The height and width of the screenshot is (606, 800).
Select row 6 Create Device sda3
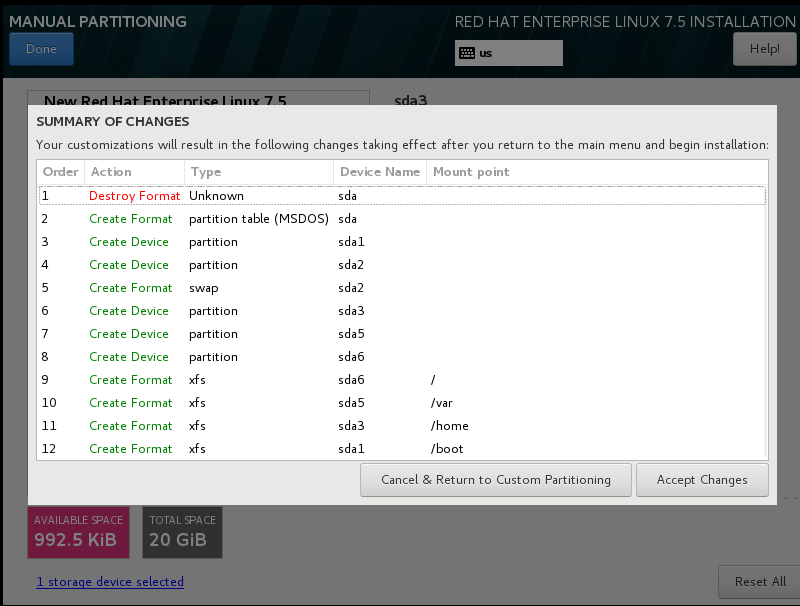[x=403, y=311]
